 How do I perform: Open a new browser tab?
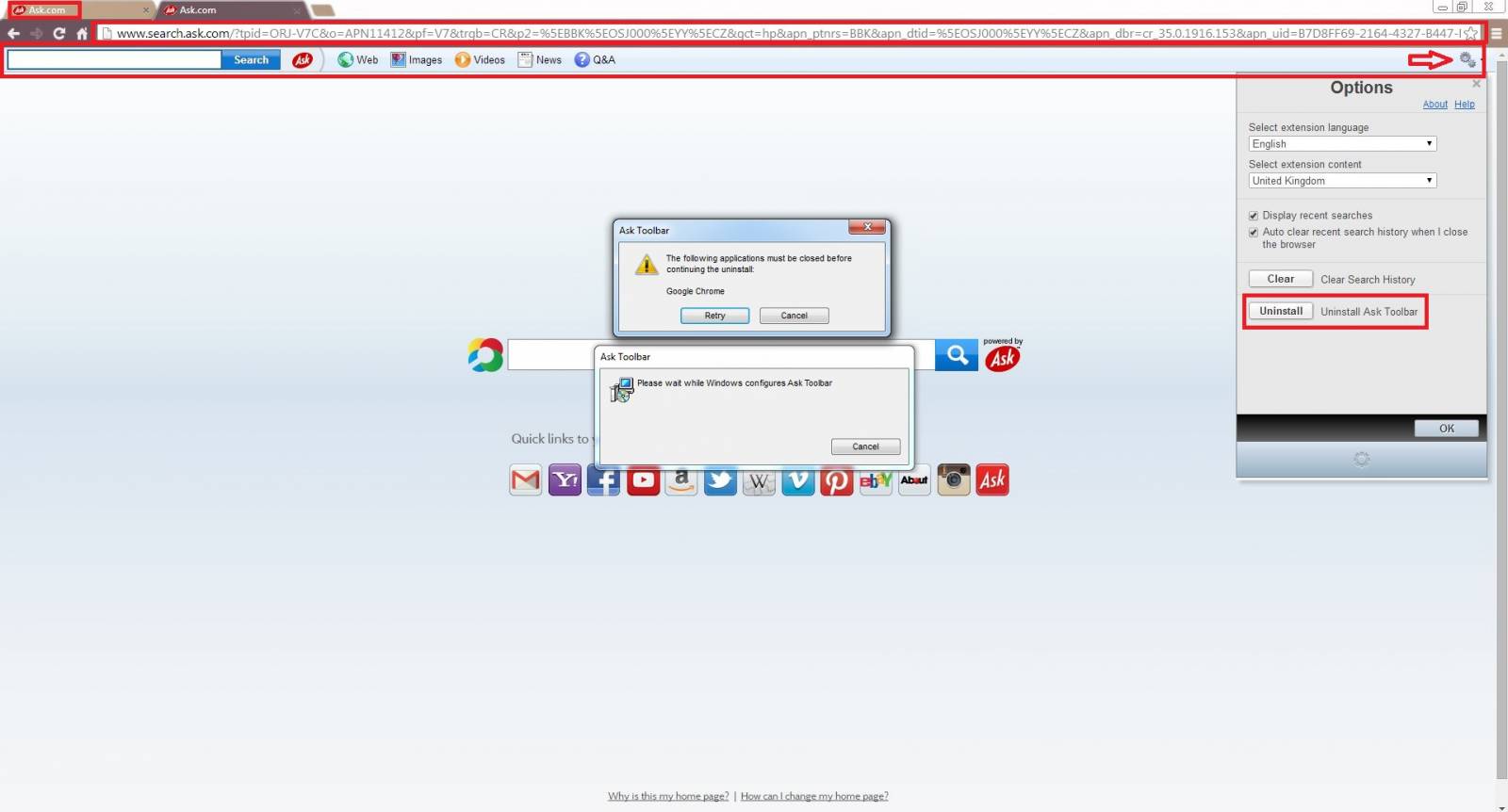click(323, 10)
